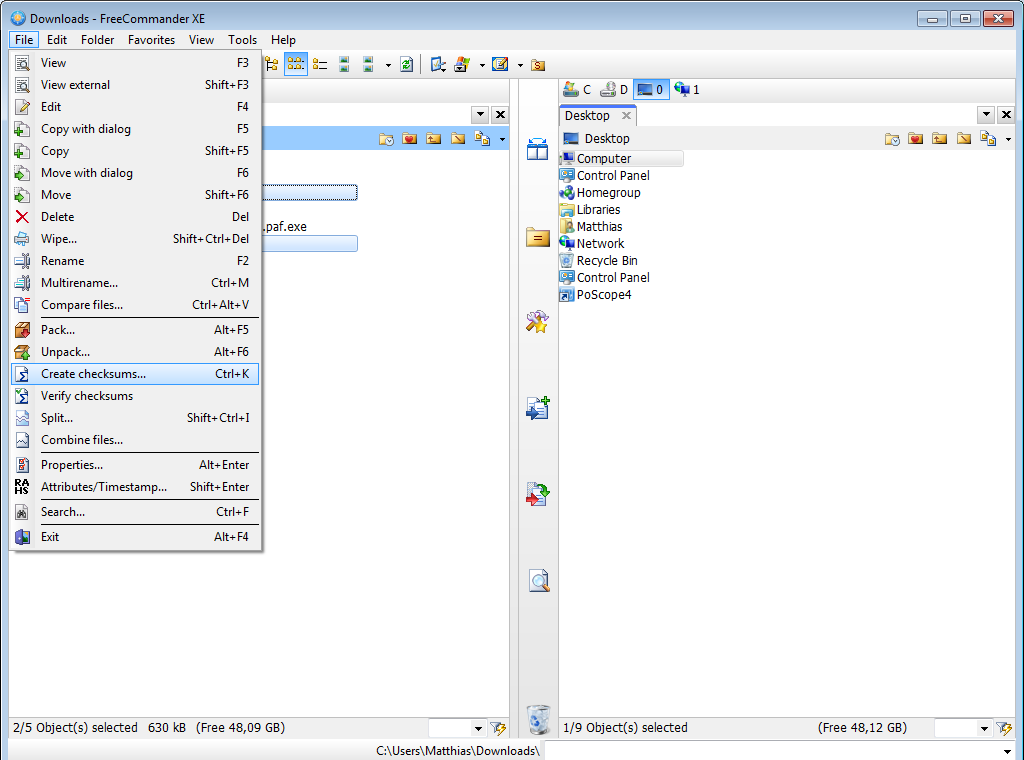Select the Matthias user folder
Image resolution: width=1024 pixels, height=760 pixels.
point(592,227)
